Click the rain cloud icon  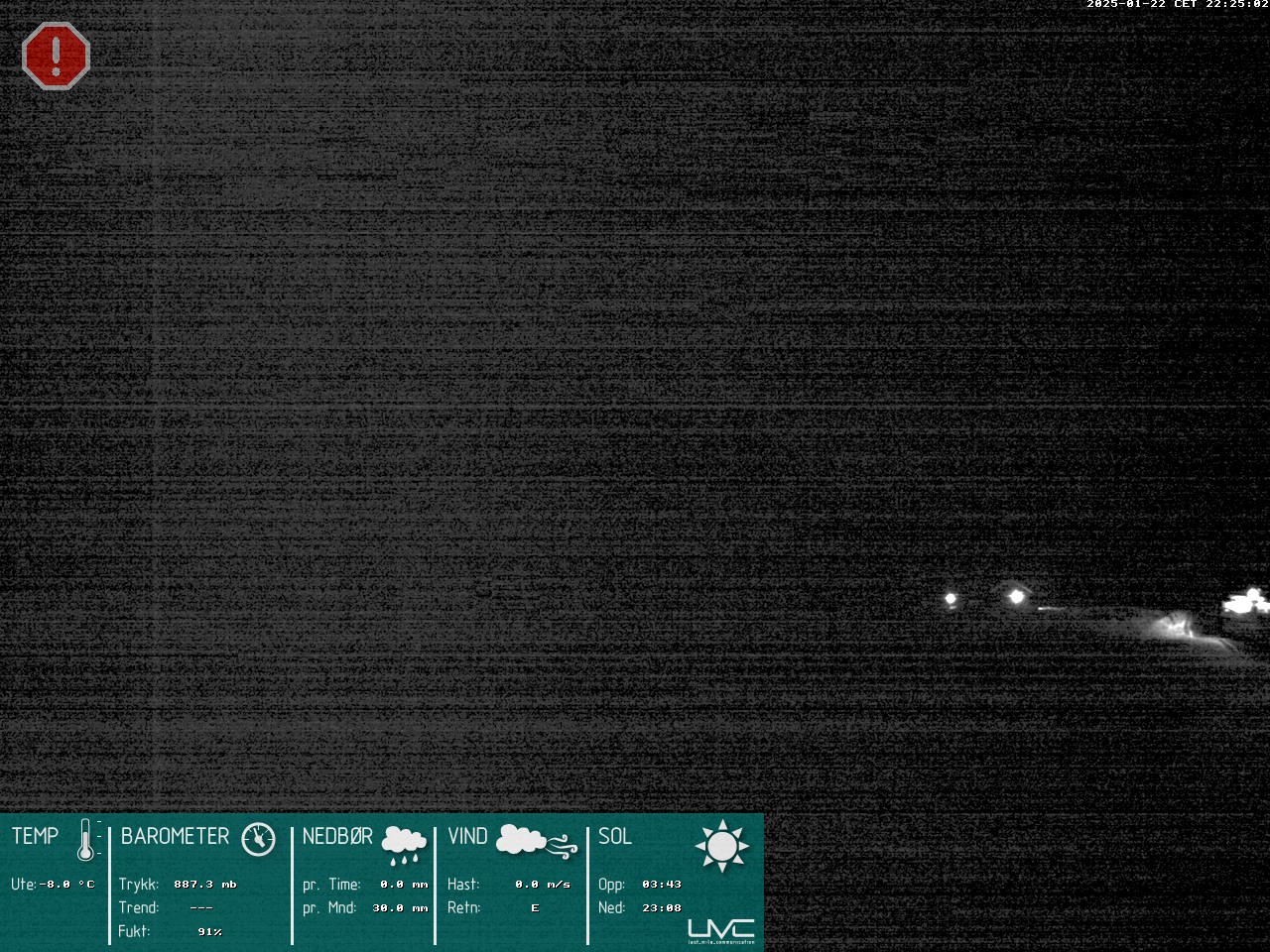point(404,842)
